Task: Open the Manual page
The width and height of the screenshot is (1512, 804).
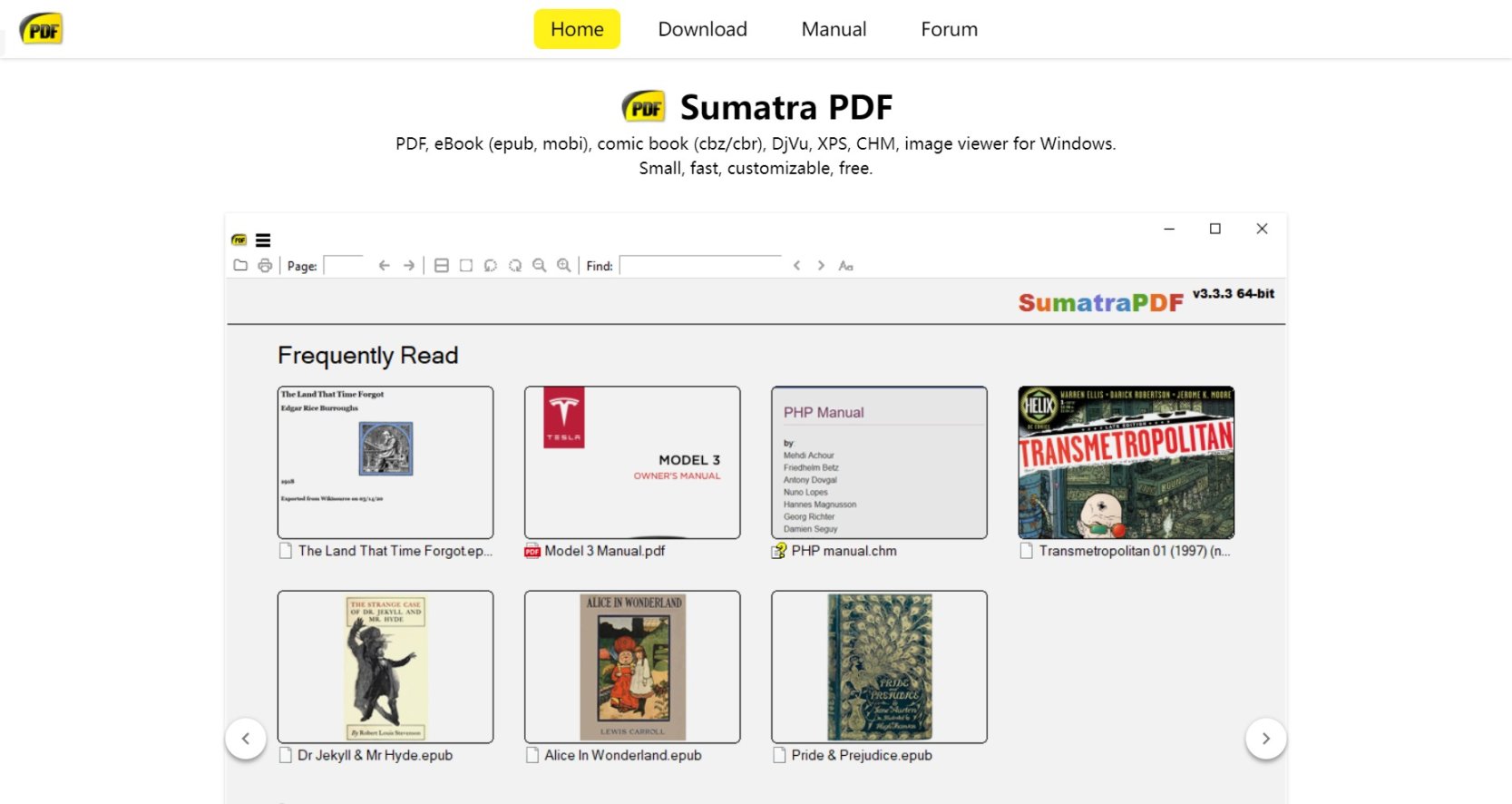Action: click(x=834, y=29)
